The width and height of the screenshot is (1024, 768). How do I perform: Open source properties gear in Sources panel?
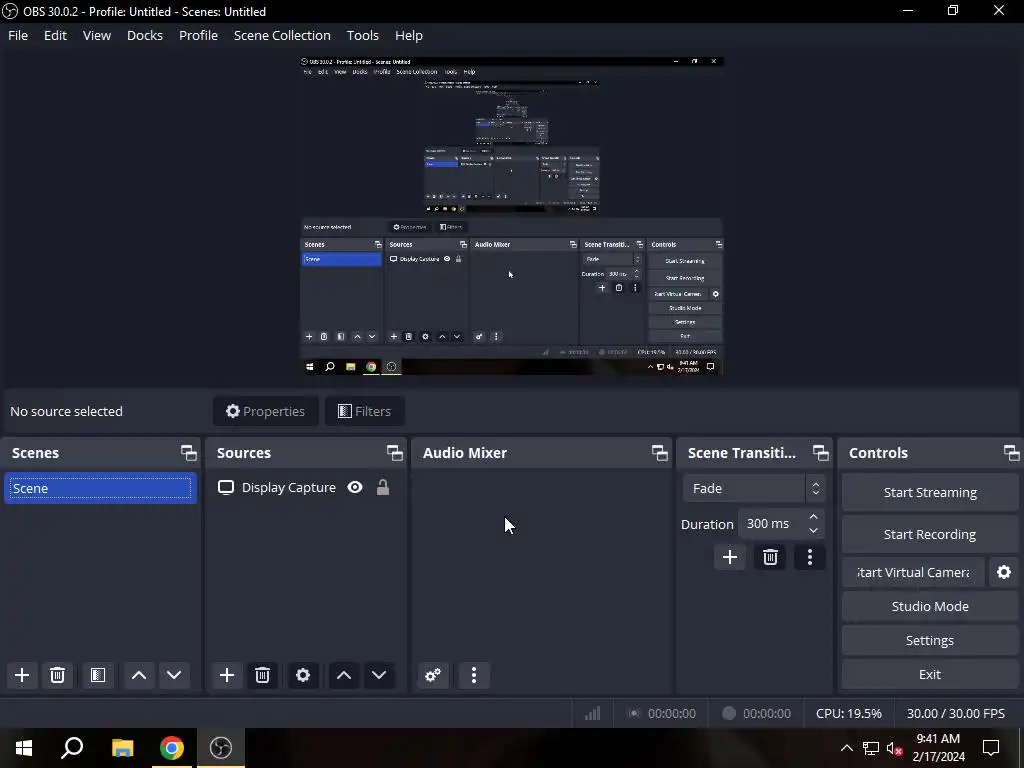(x=303, y=675)
